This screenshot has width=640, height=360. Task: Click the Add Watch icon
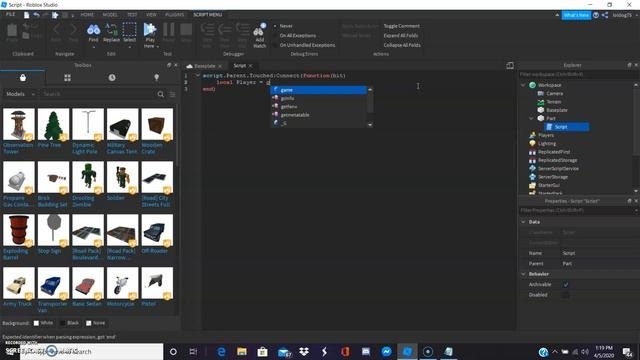point(259,30)
